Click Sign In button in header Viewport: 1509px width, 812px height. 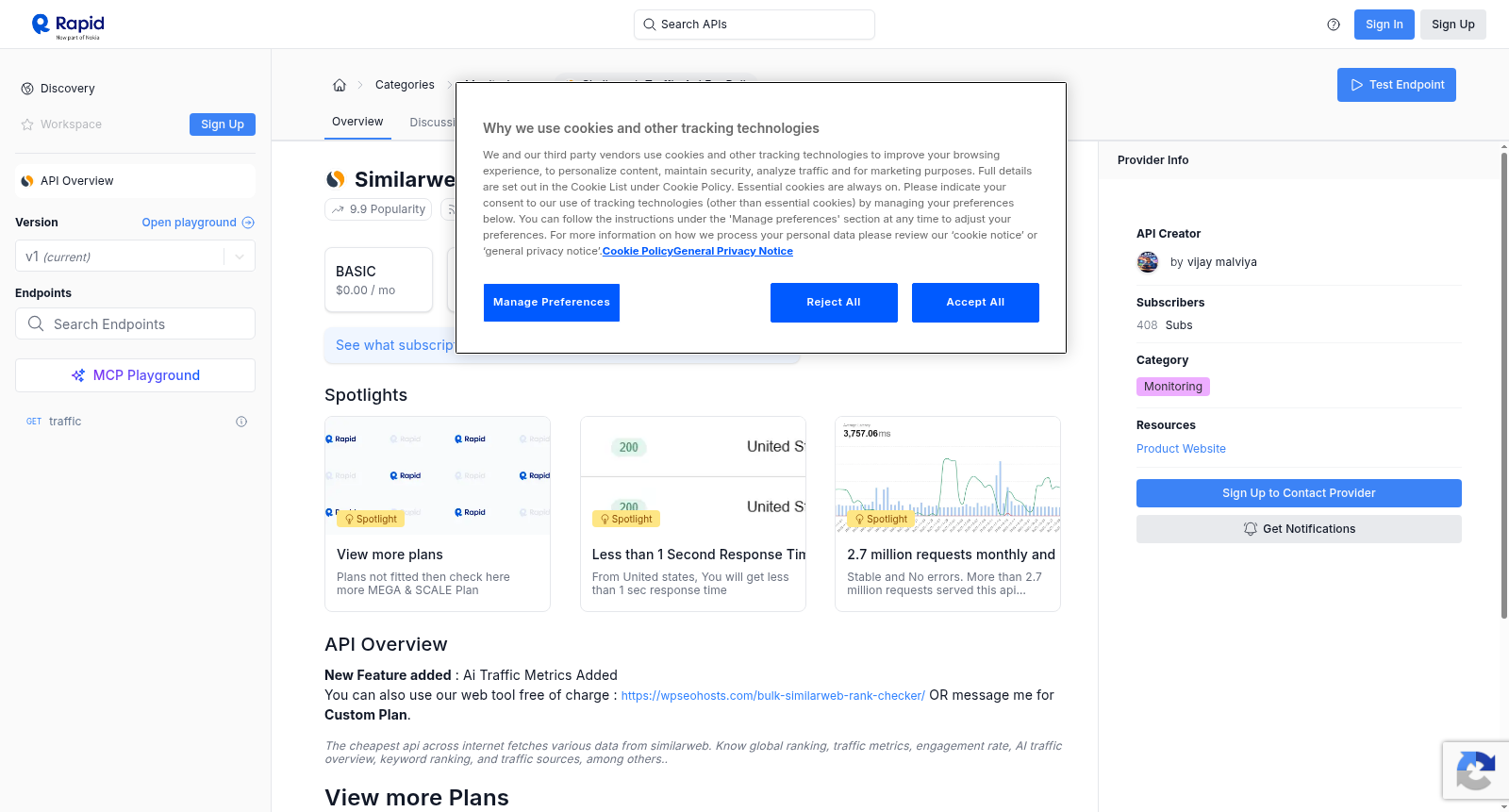click(1385, 25)
